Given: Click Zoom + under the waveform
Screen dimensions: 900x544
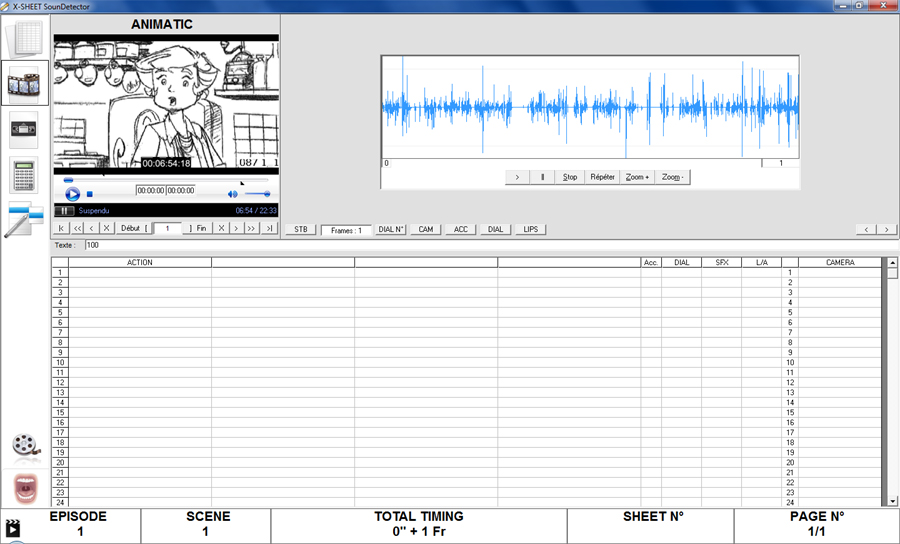Looking at the screenshot, I should click(x=637, y=177).
